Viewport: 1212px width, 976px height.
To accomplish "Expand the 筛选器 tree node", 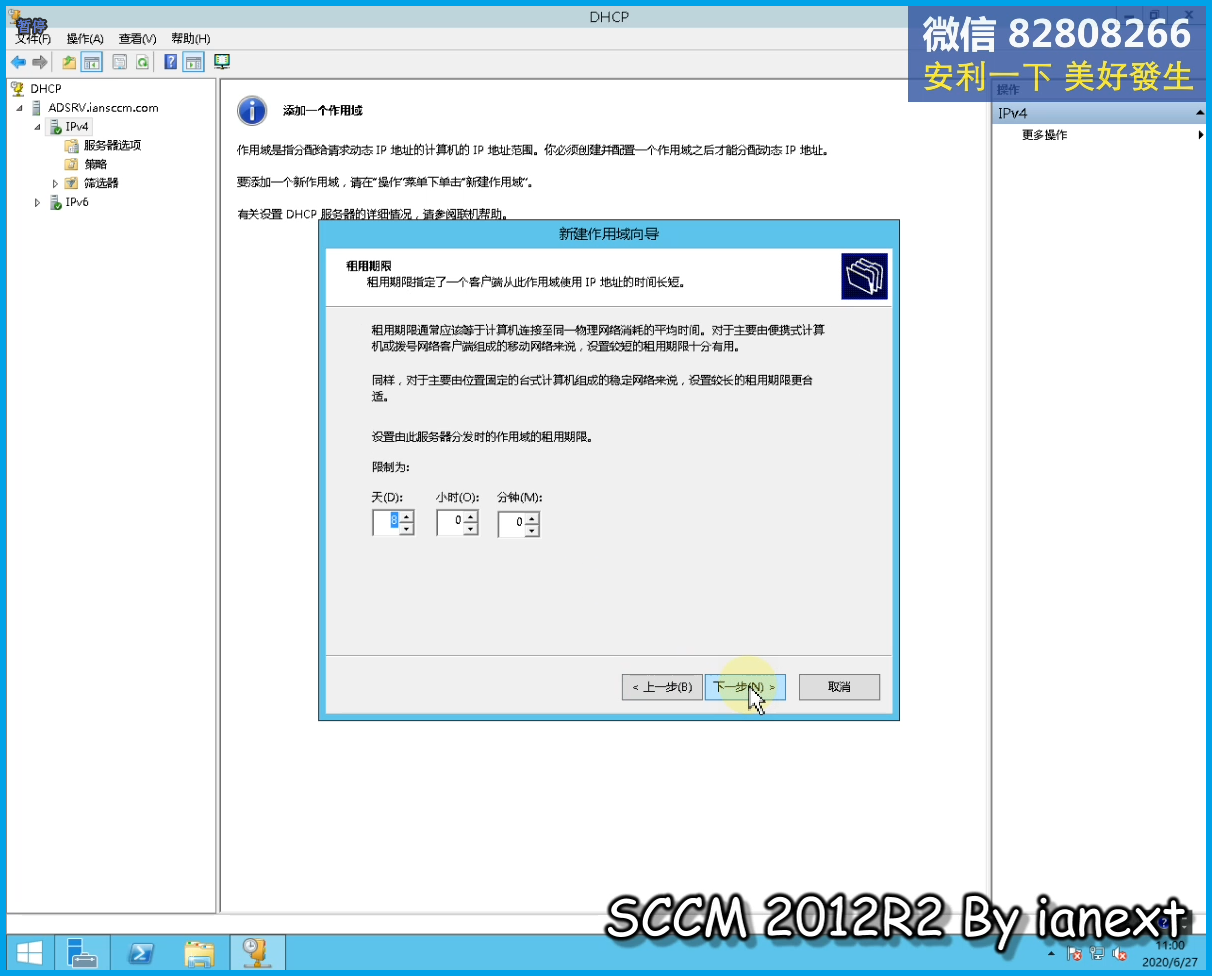I will coord(56,183).
